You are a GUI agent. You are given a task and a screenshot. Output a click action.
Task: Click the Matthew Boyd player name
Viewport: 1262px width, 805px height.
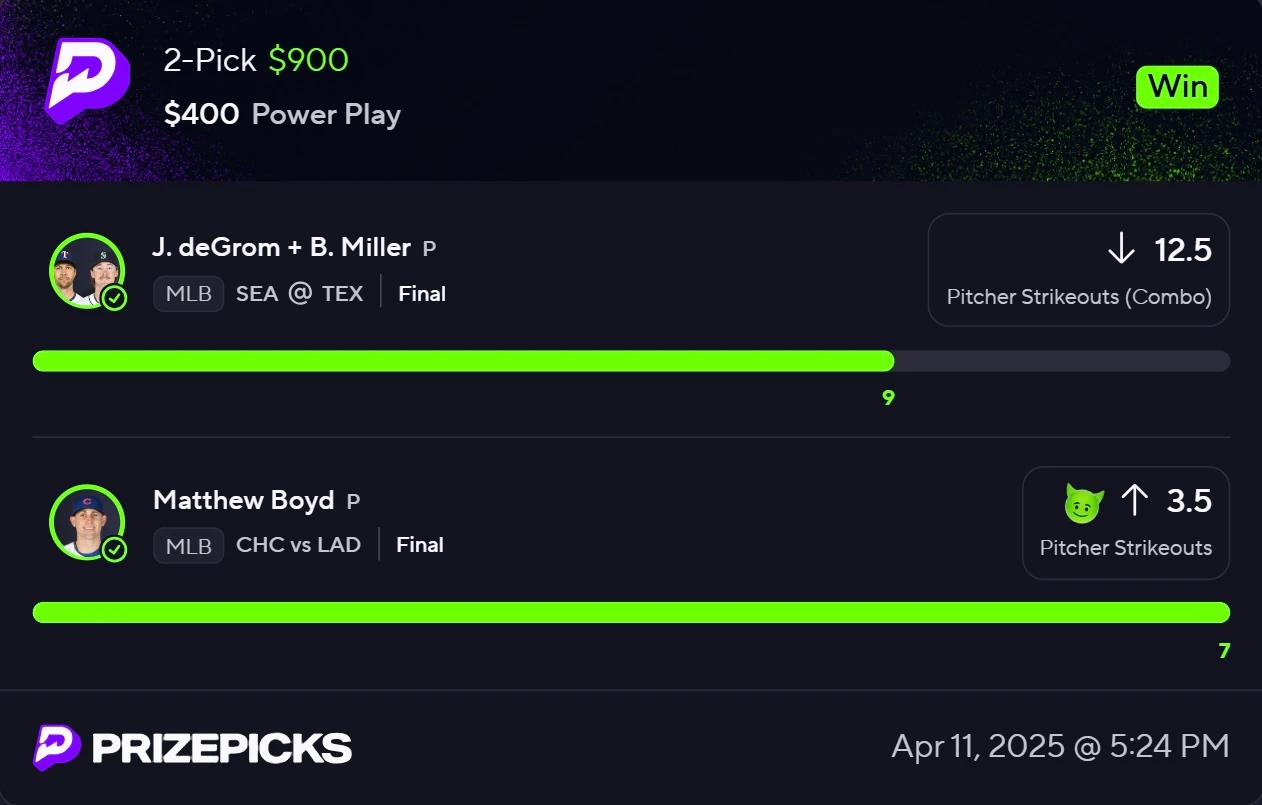click(244, 500)
